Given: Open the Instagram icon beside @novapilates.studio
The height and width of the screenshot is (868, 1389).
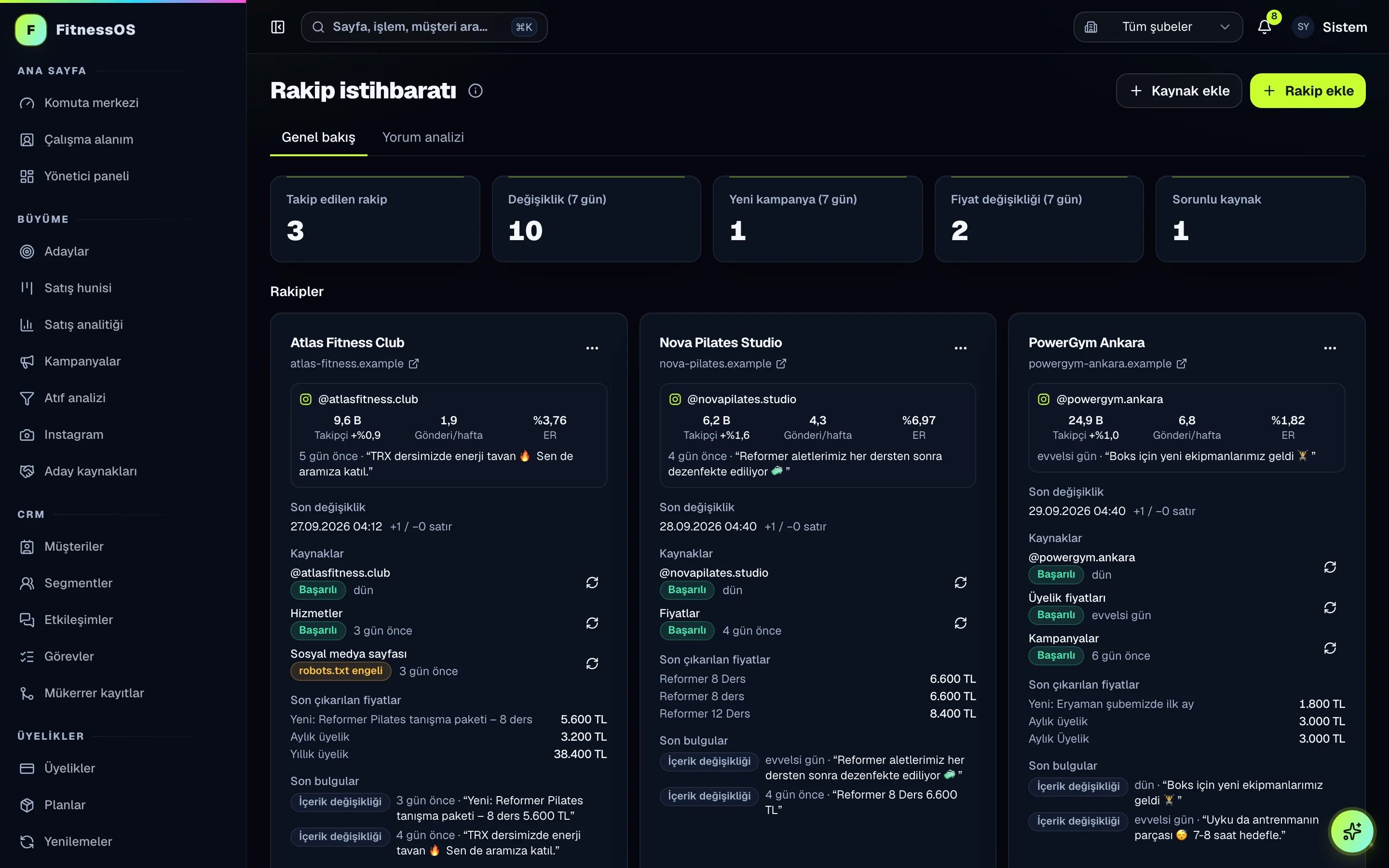Looking at the screenshot, I should [675, 399].
